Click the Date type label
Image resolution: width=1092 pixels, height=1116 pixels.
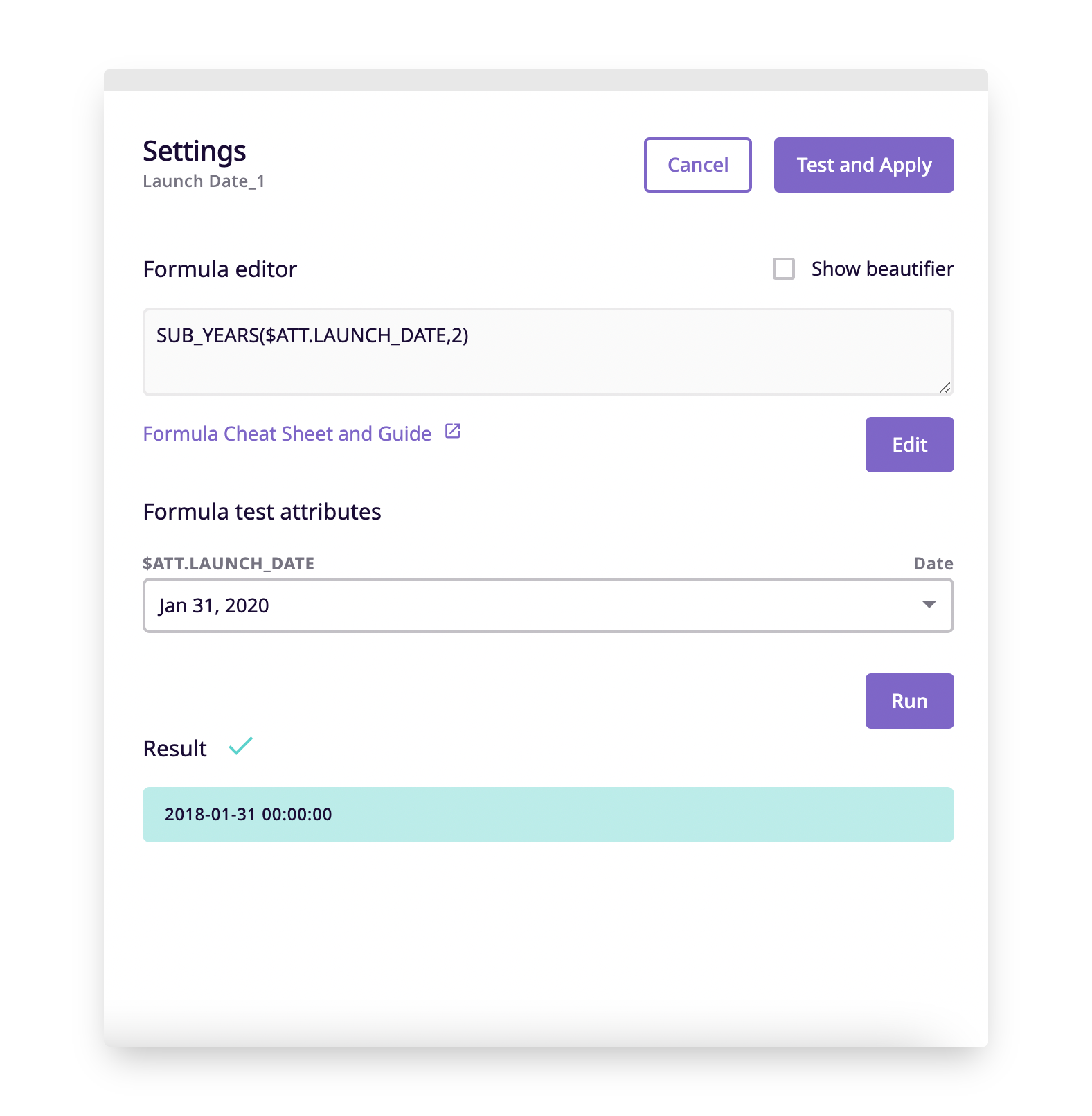pos(933,563)
